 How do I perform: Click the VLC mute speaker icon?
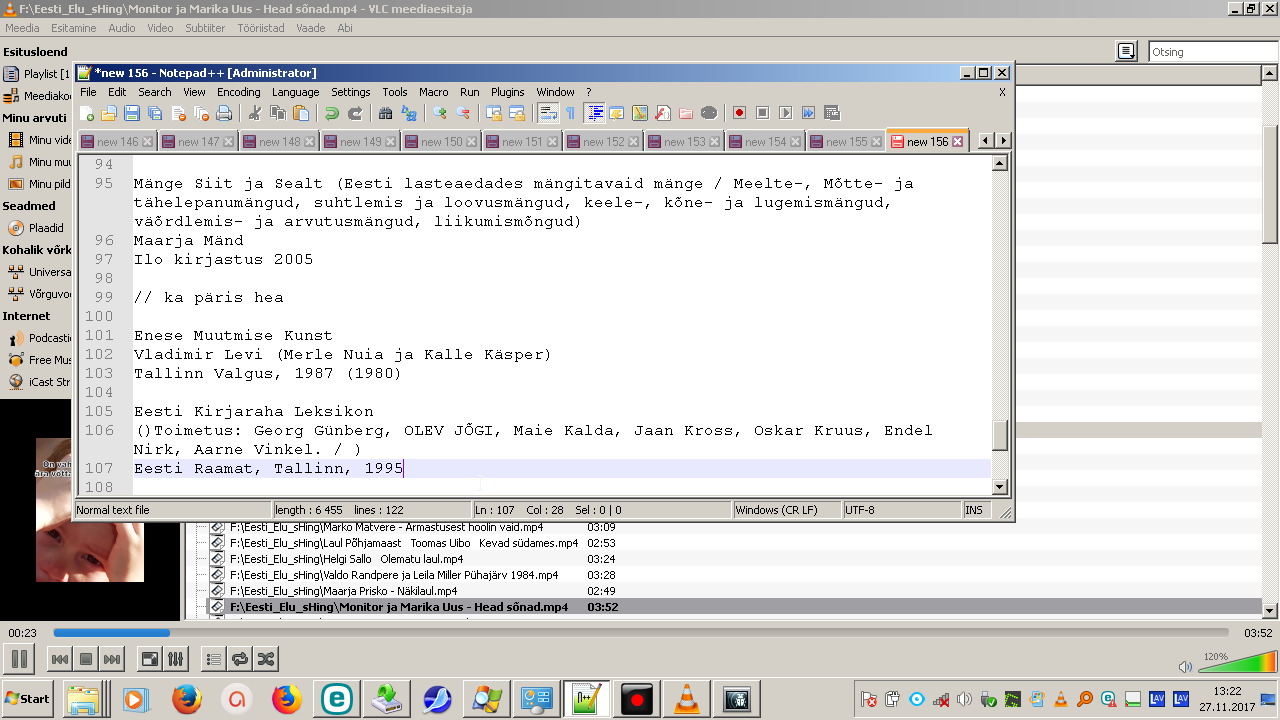(1185, 667)
